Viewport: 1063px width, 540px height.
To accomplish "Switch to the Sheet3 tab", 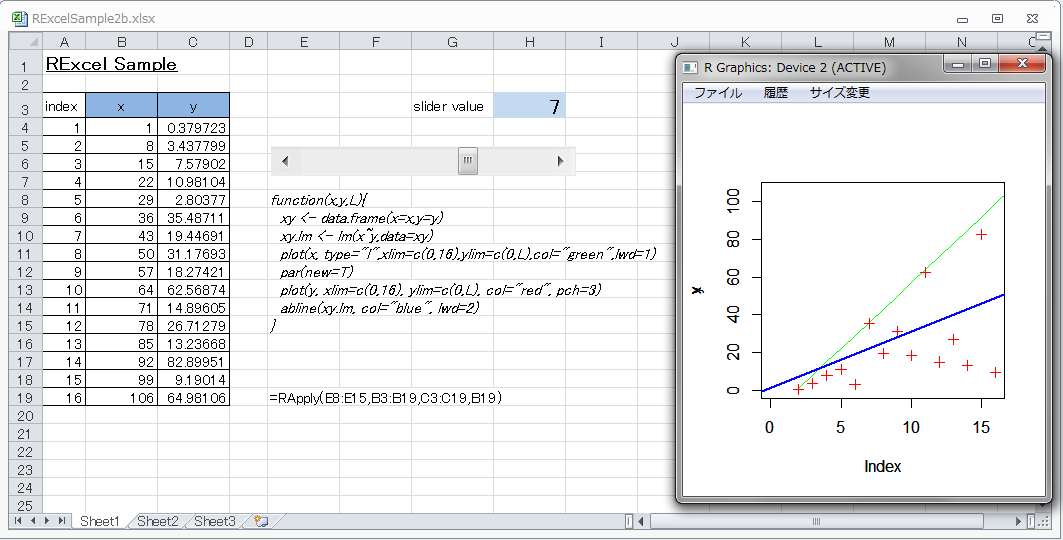I will click(x=215, y=521).
